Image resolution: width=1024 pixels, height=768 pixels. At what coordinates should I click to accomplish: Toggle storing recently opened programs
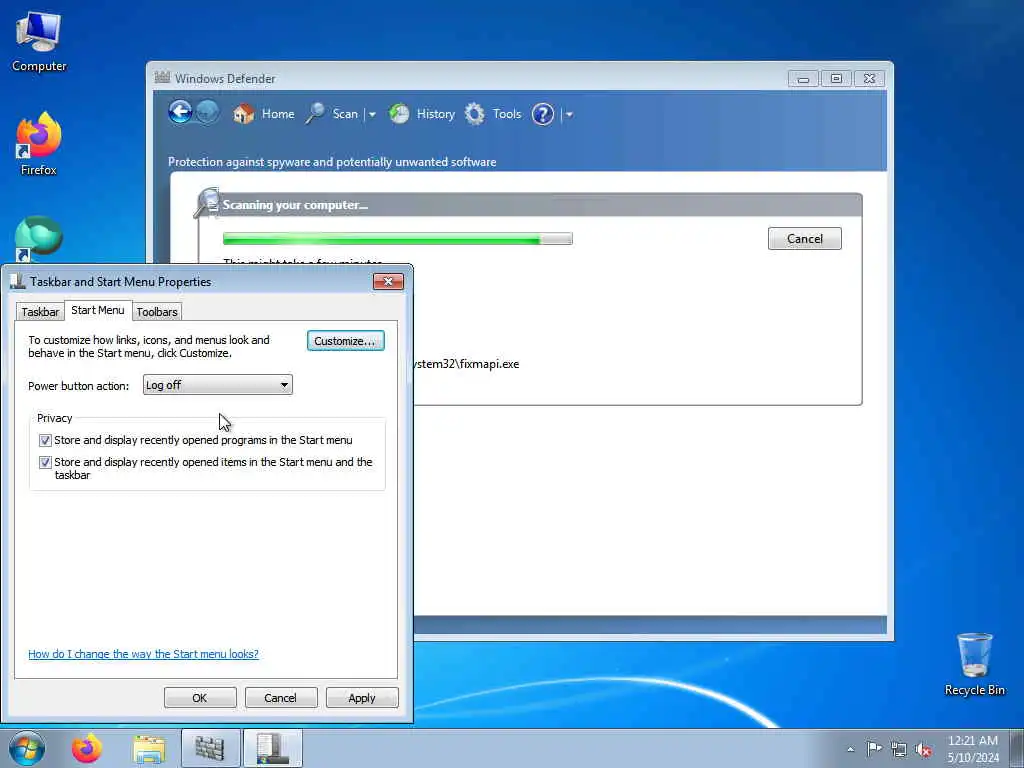tap(45, 440)
